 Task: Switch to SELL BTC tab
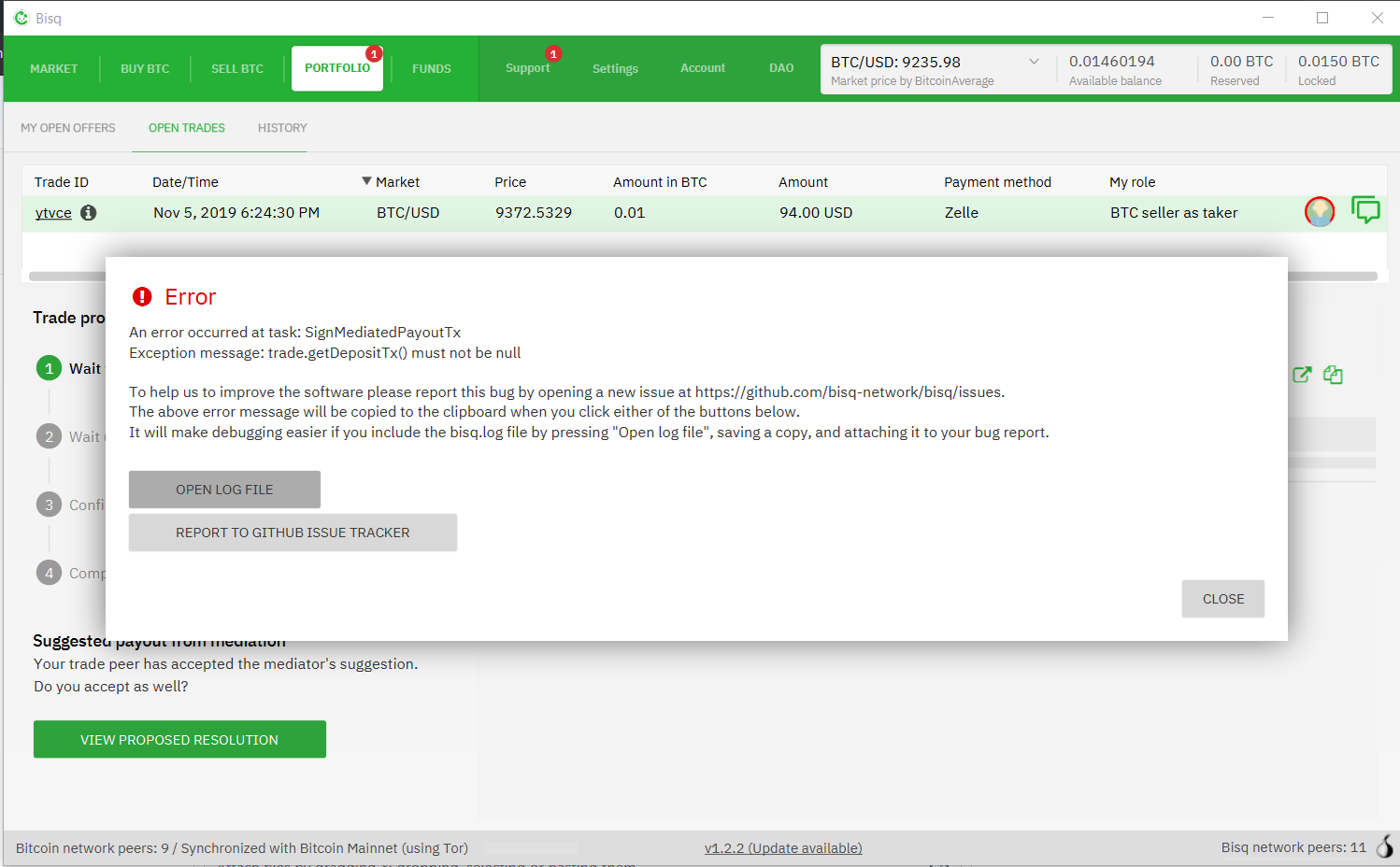[x=237, y=69]
